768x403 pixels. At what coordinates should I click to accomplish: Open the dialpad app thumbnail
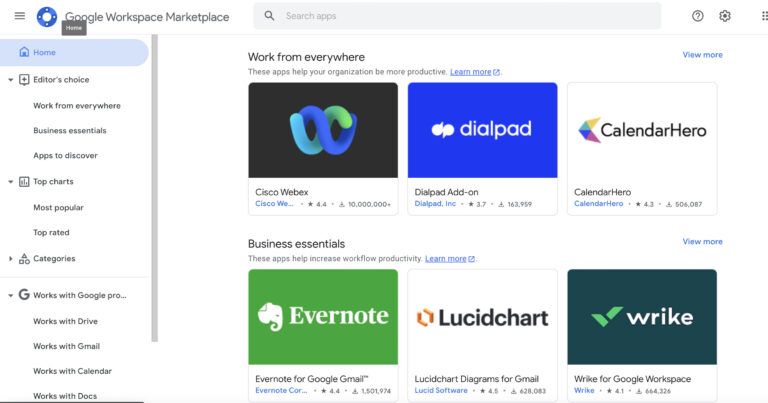[x=482, y=130]
